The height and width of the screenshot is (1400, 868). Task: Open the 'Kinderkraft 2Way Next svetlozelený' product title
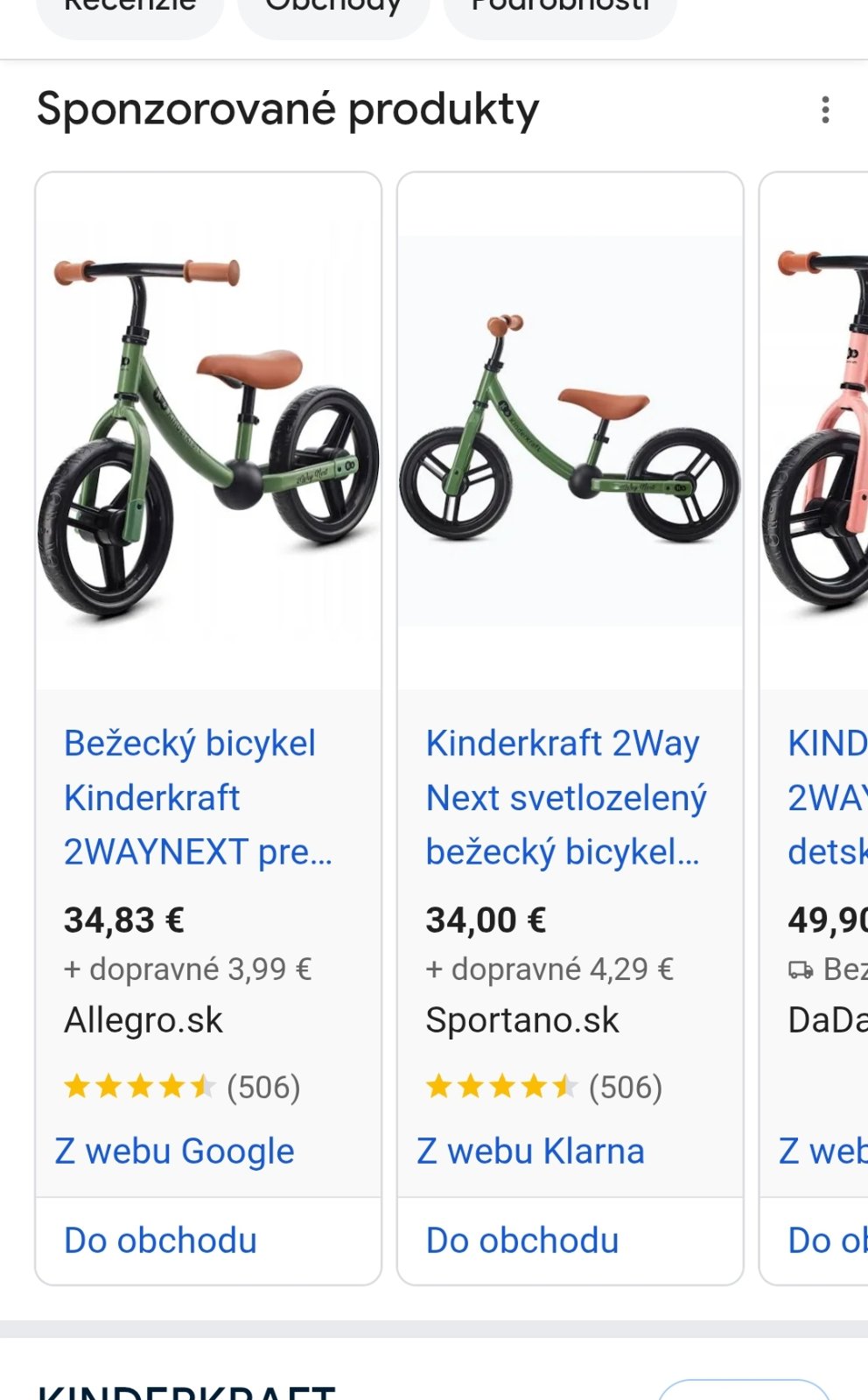coord(565,797)
